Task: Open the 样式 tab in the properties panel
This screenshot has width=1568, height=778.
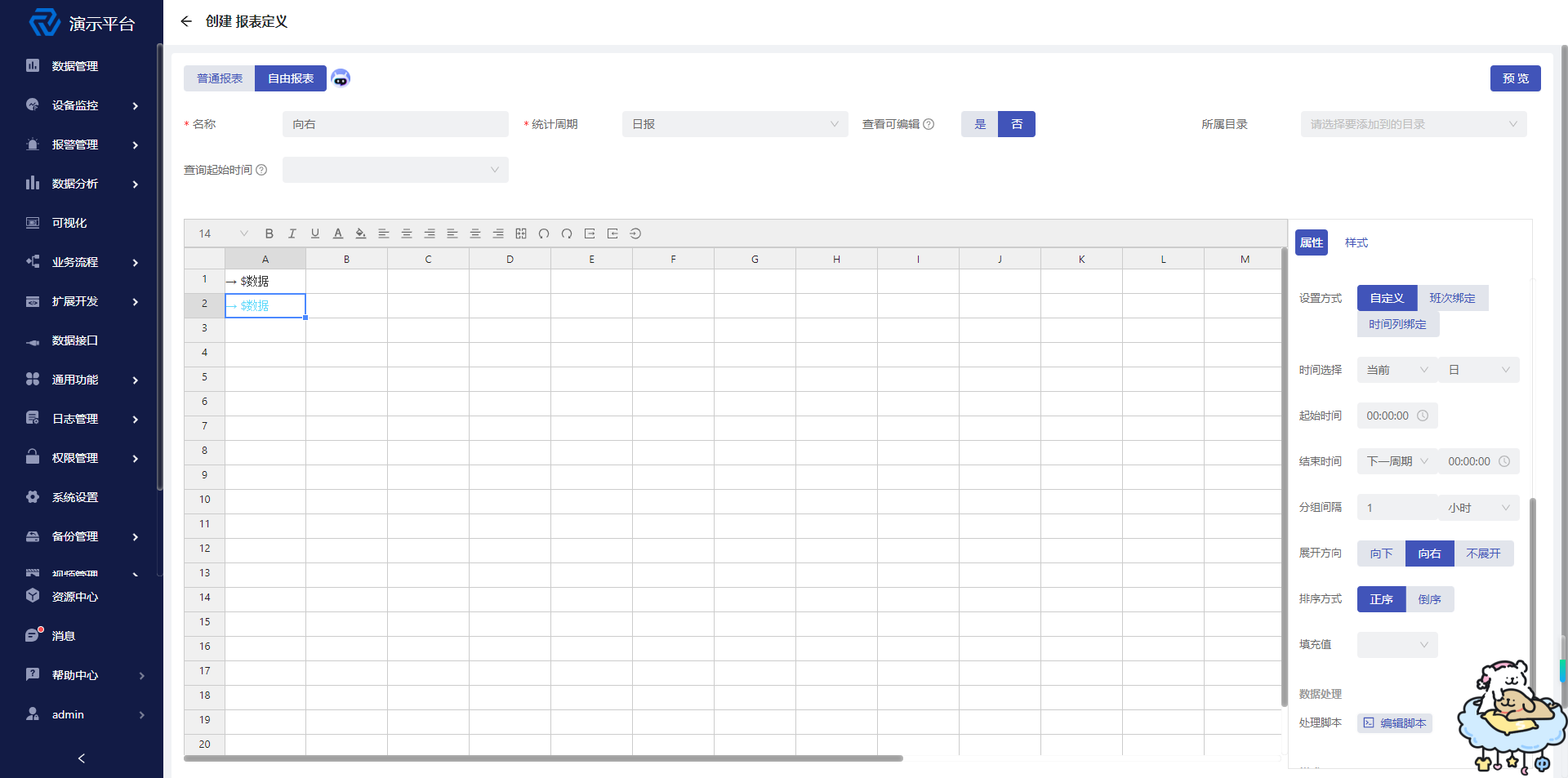Action: (1356, 242)
